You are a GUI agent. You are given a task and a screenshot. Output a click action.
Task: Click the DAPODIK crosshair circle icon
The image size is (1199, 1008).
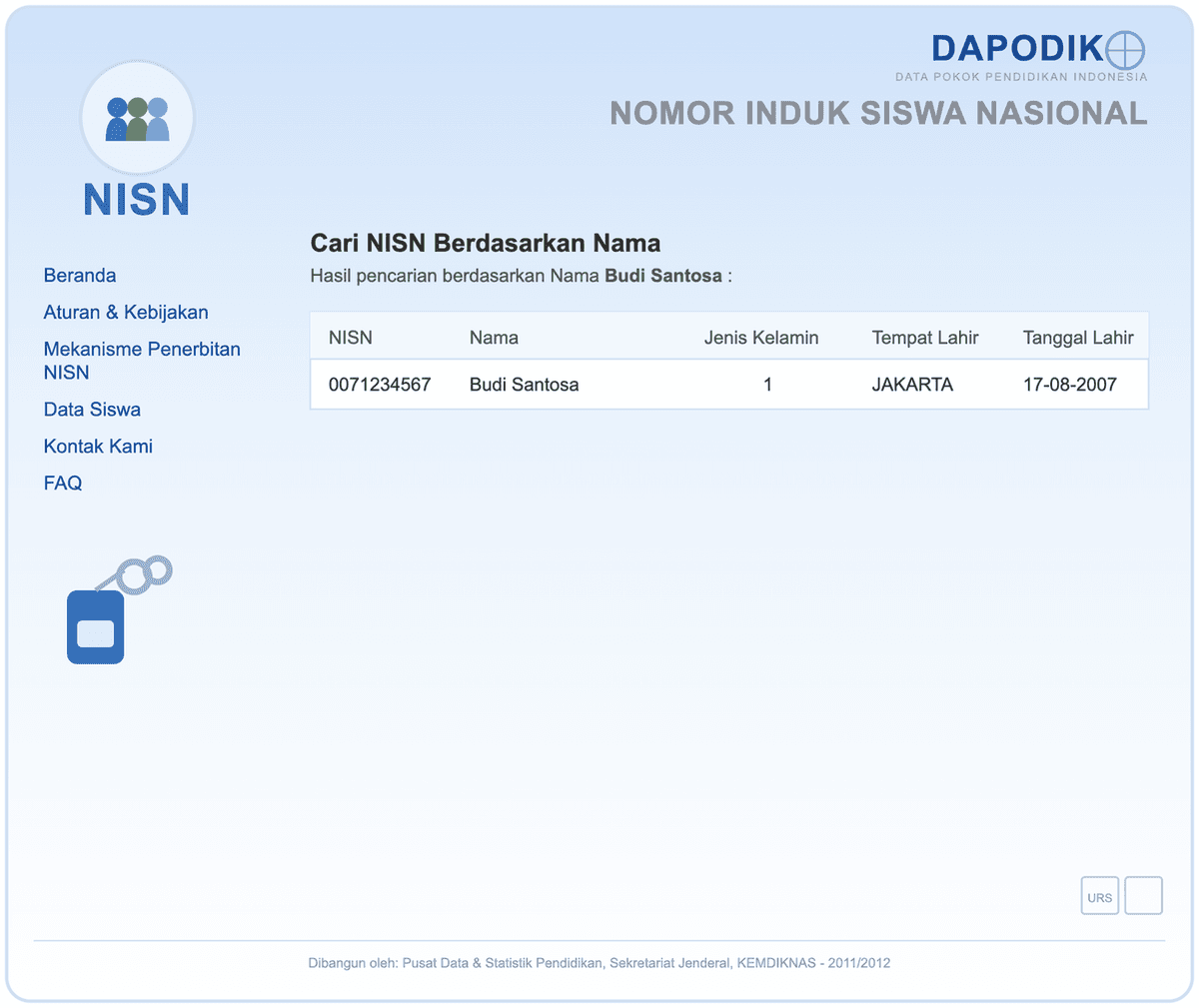1126,49
